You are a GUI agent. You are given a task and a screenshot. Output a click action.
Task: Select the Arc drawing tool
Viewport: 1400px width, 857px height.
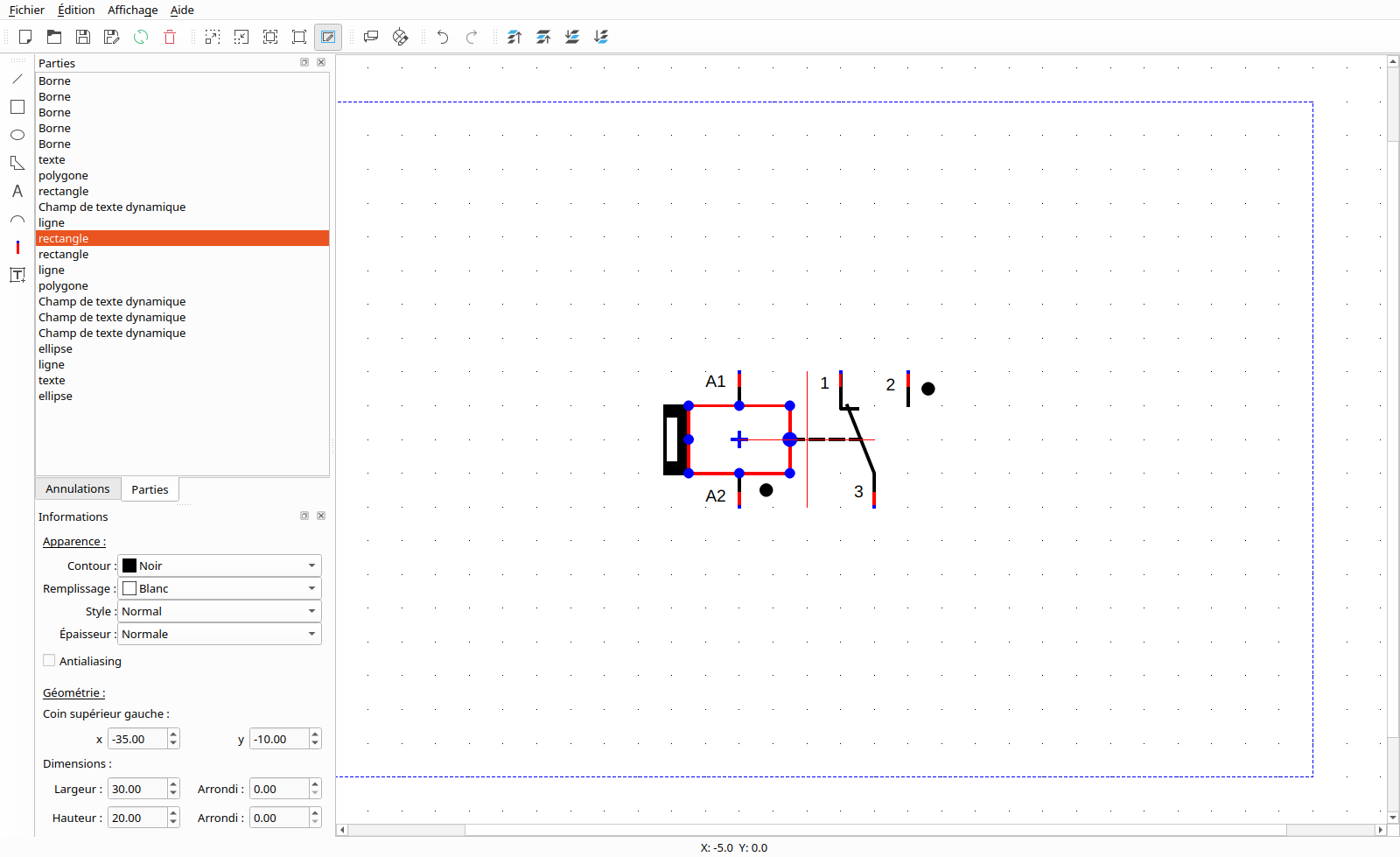(x=17, y=219)
